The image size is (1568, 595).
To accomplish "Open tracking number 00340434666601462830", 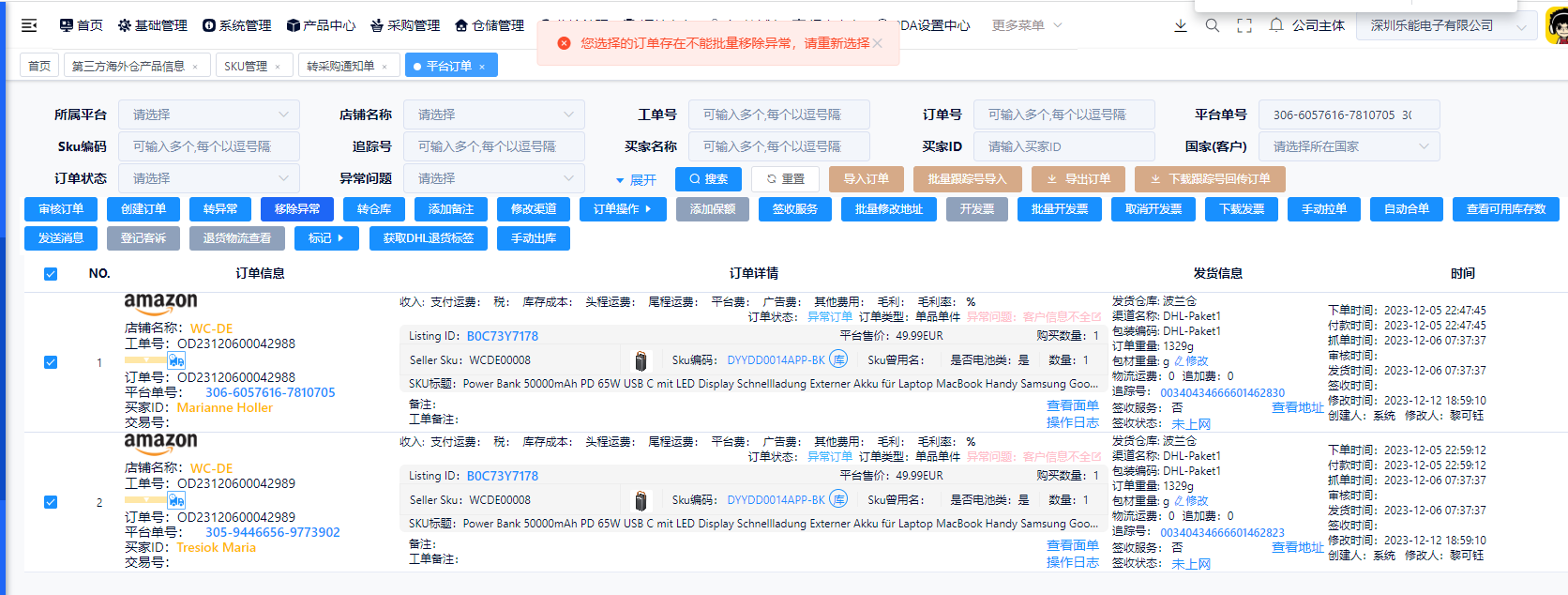I will [x=1223, y=393].
